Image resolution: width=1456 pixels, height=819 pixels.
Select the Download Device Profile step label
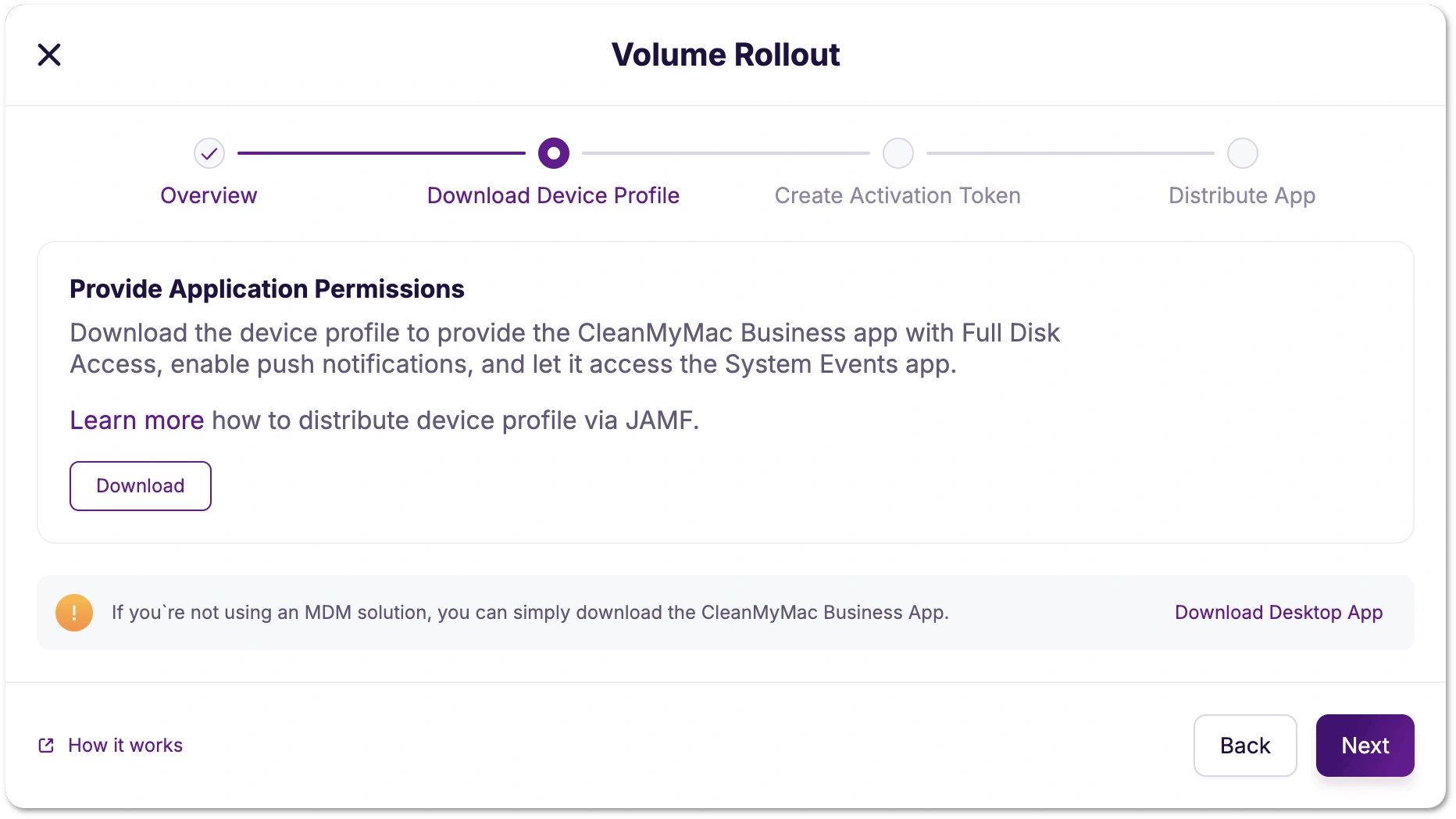click(553, 195)
